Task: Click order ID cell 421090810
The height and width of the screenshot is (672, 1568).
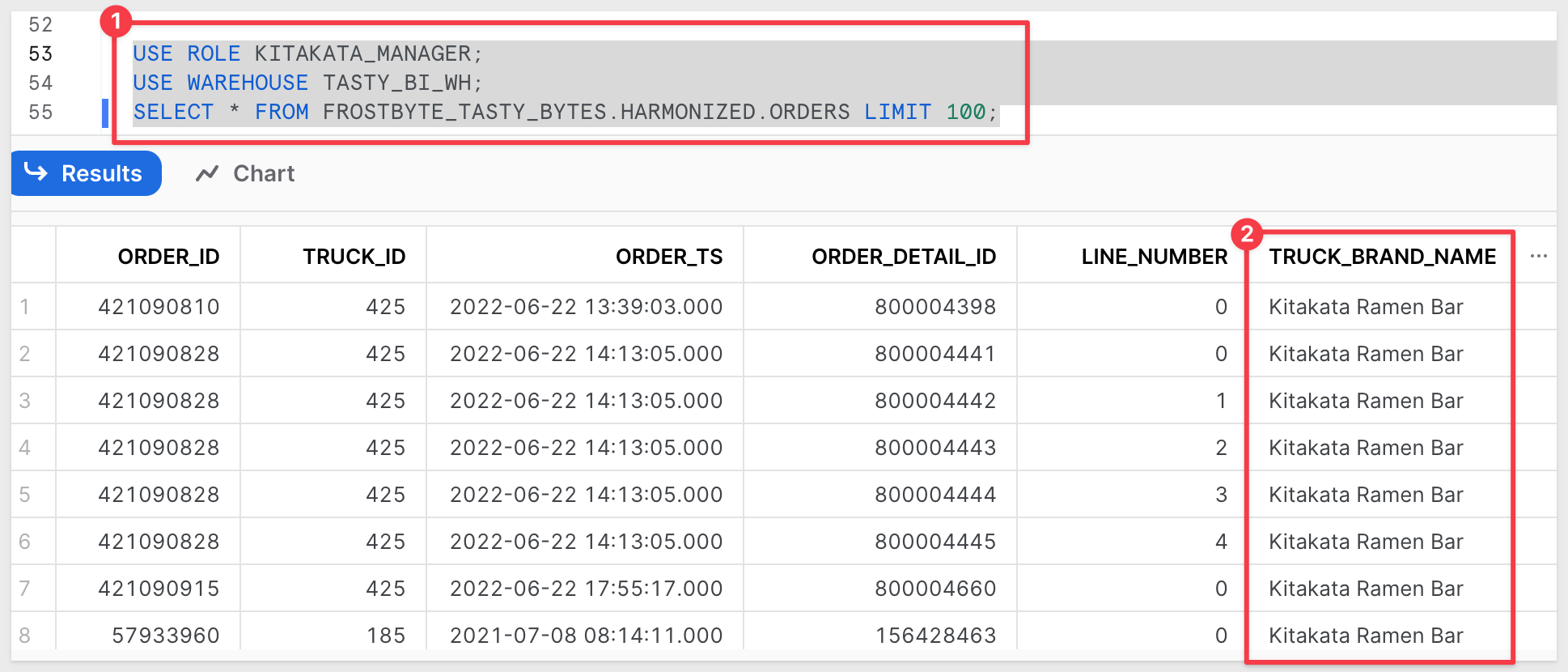Action: tap(159, 307)
